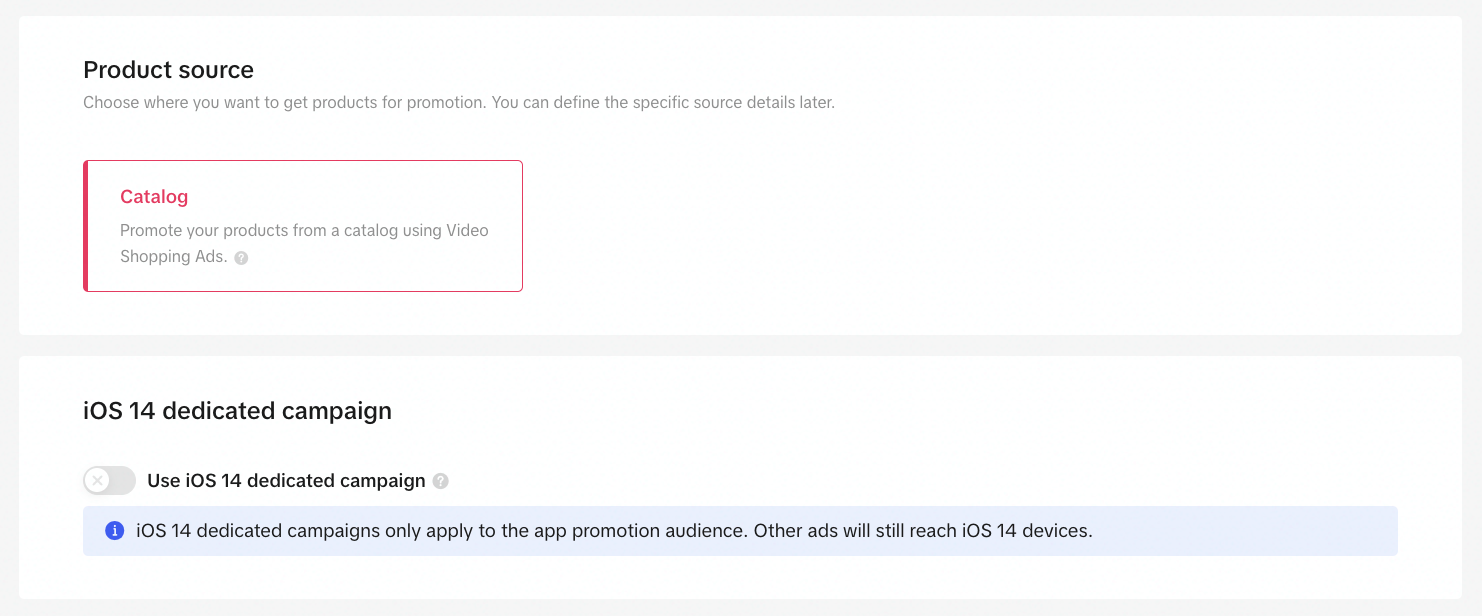Open help tooltip next to Video Shopping Ads
1482x616 pixels.
[241, 258]
